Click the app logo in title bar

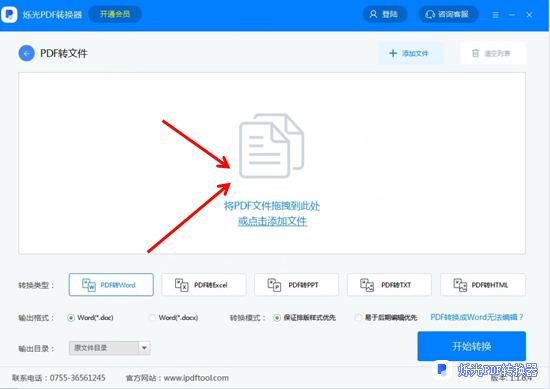9,14
